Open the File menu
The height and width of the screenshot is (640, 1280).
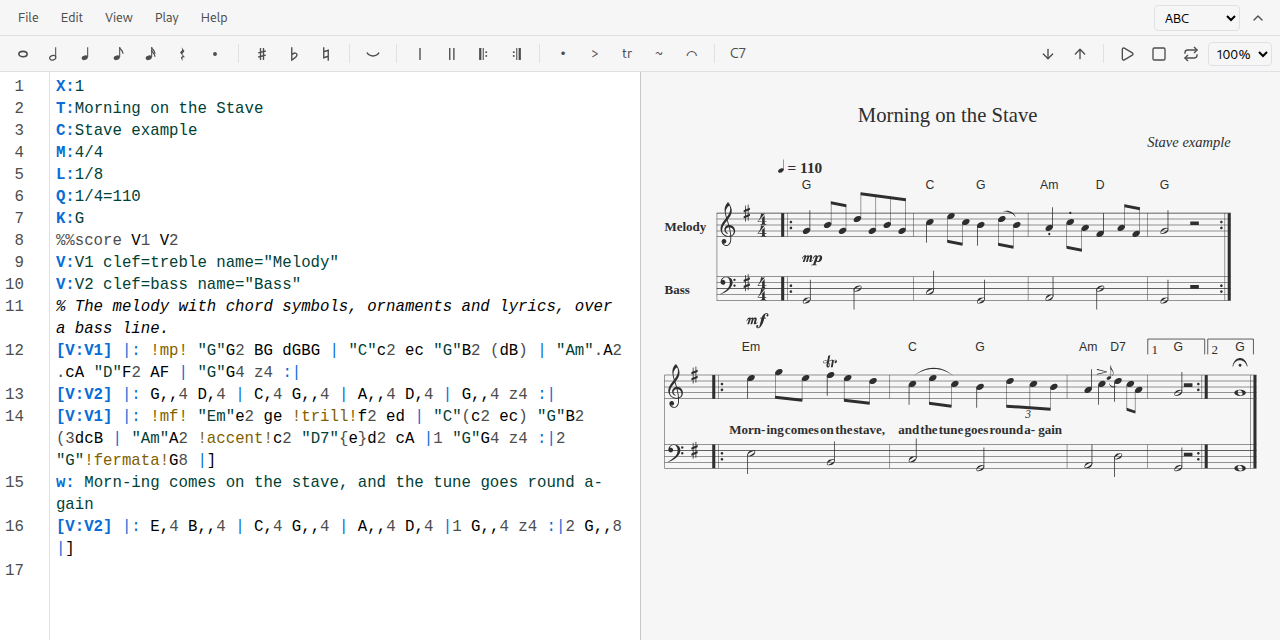29,18
